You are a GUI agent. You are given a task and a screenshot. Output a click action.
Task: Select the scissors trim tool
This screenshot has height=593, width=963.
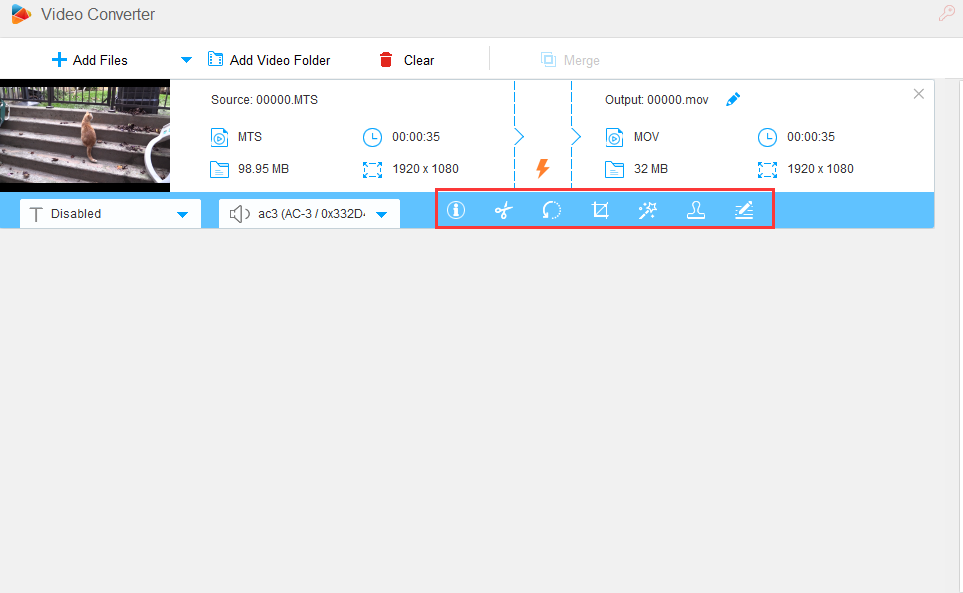(504, 210)
